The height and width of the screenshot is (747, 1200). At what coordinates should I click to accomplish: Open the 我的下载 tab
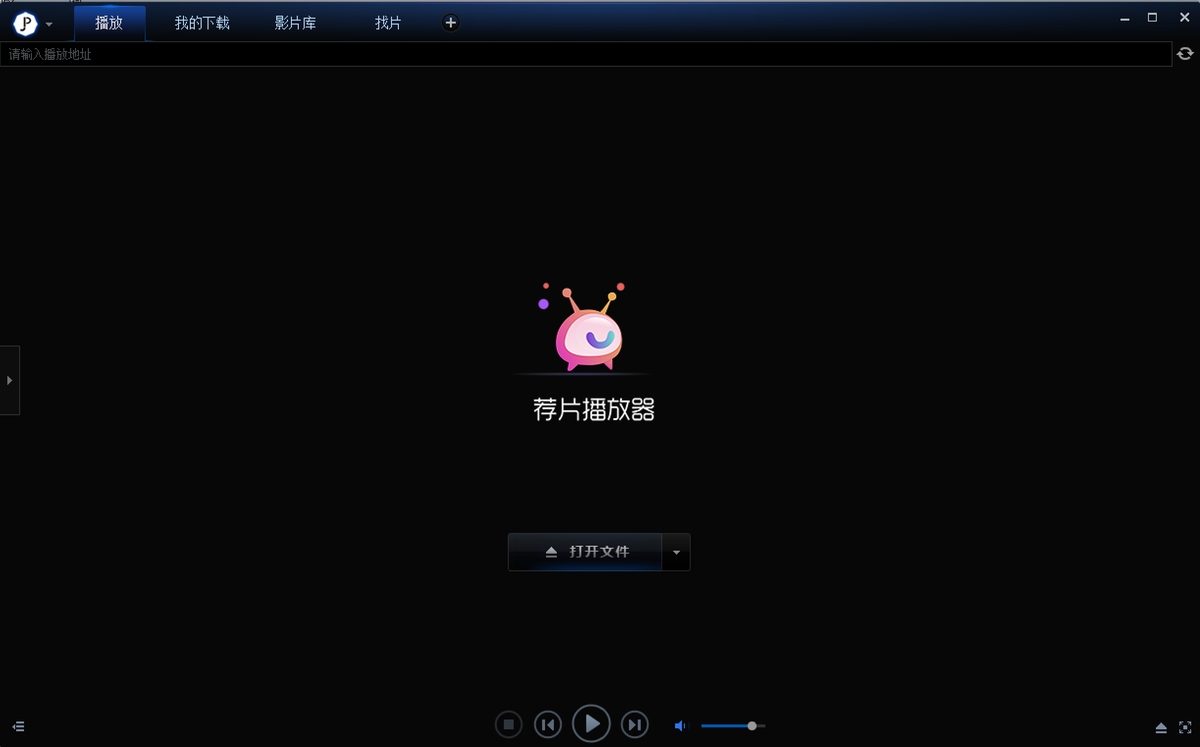pos(202,23)
